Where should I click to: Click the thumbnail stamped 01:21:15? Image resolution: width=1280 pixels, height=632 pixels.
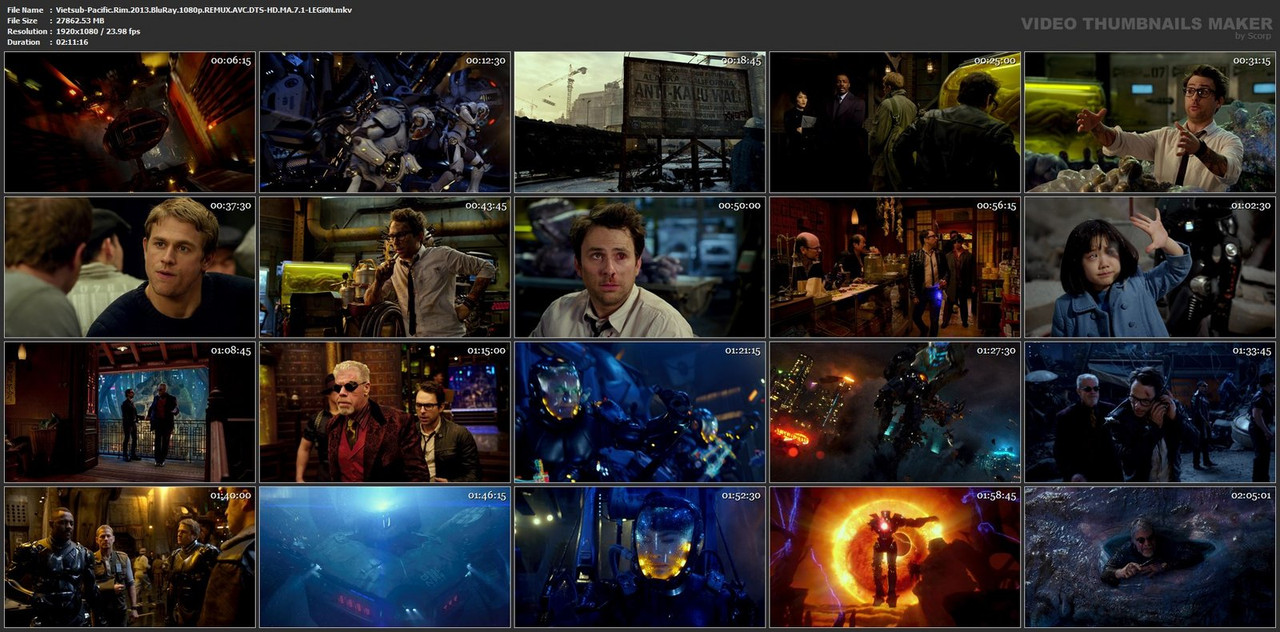(640, 412)
